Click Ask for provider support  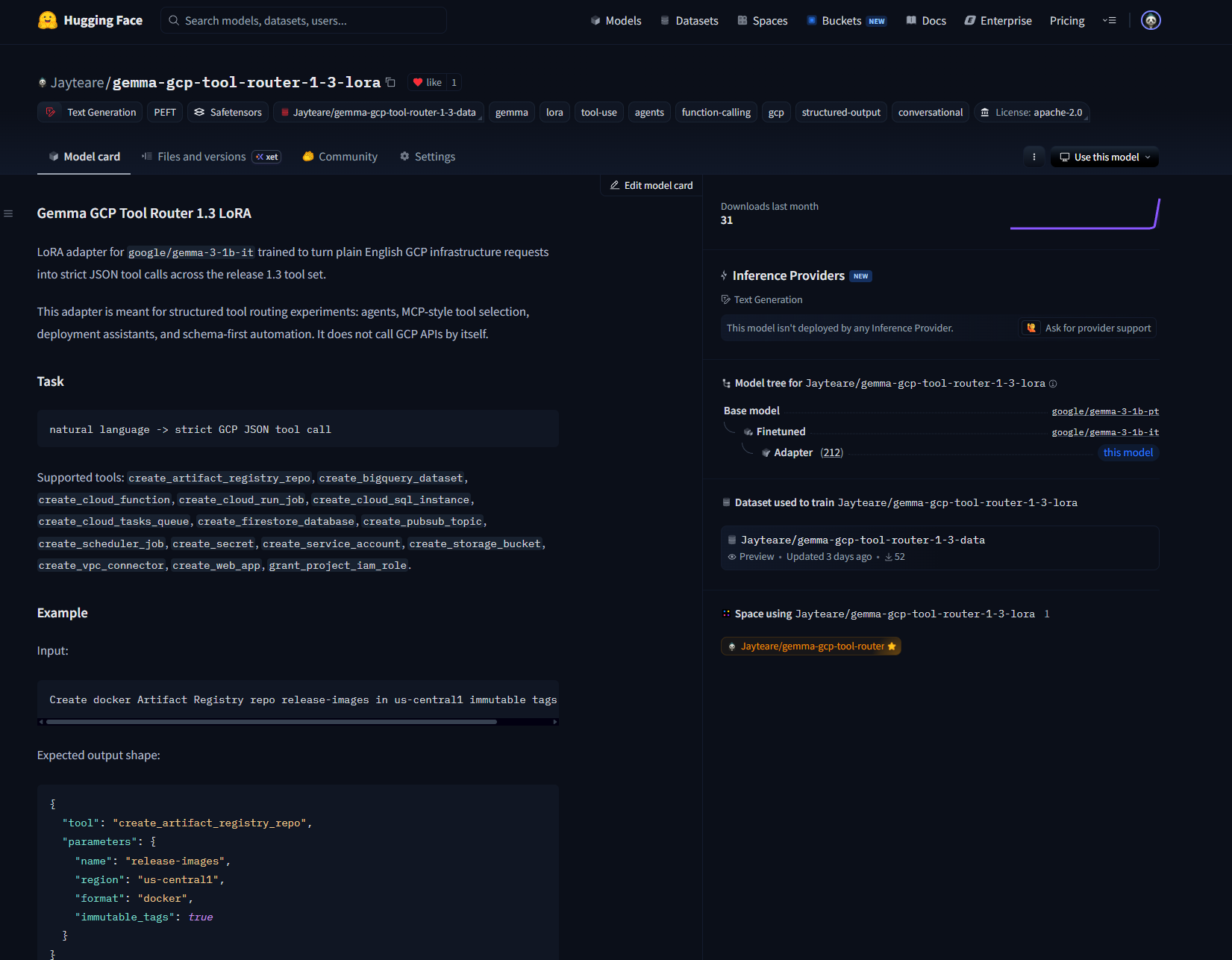(1089, 328)
